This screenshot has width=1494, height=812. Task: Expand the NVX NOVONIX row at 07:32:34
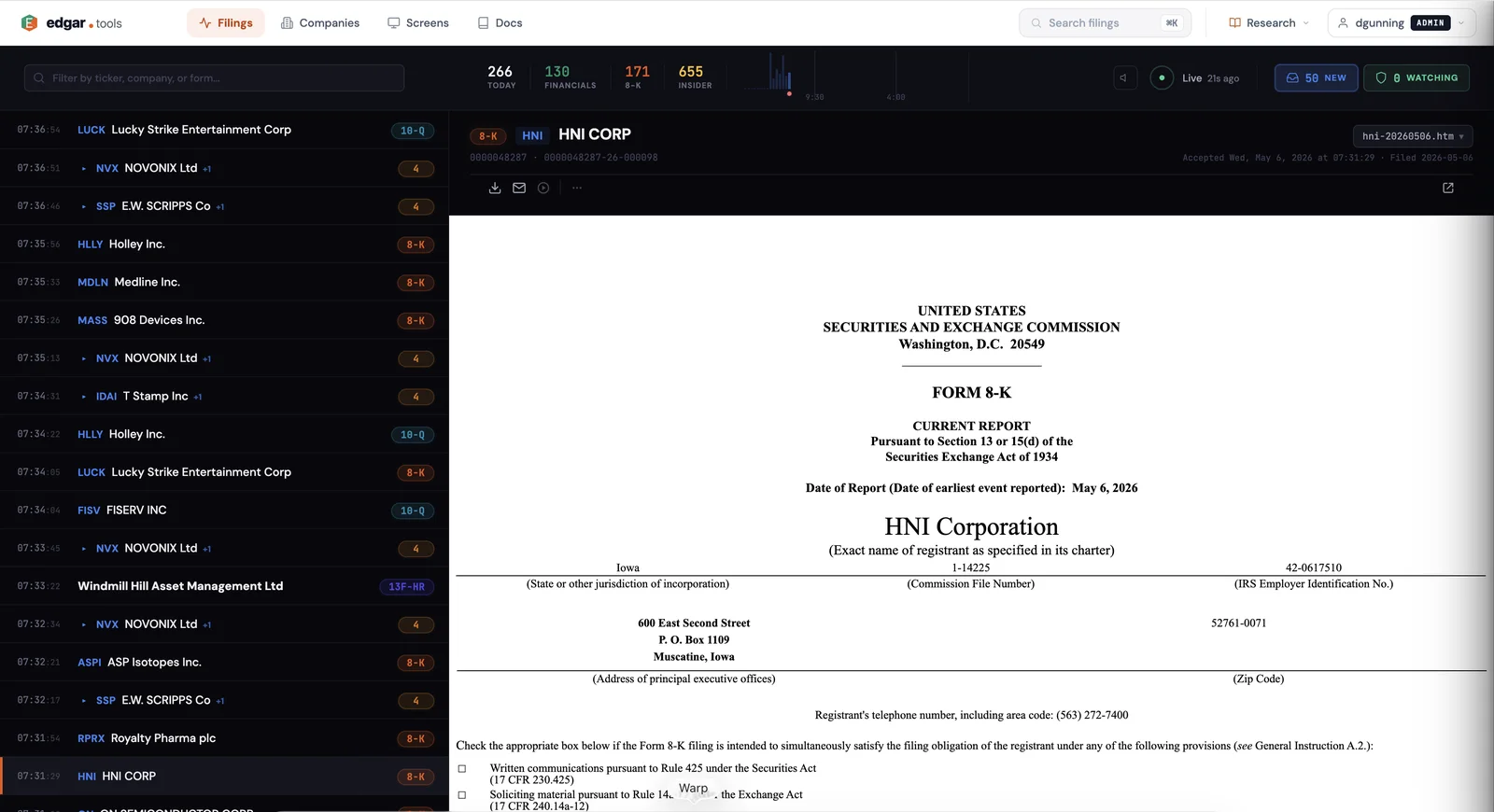(x=84, y=624)
